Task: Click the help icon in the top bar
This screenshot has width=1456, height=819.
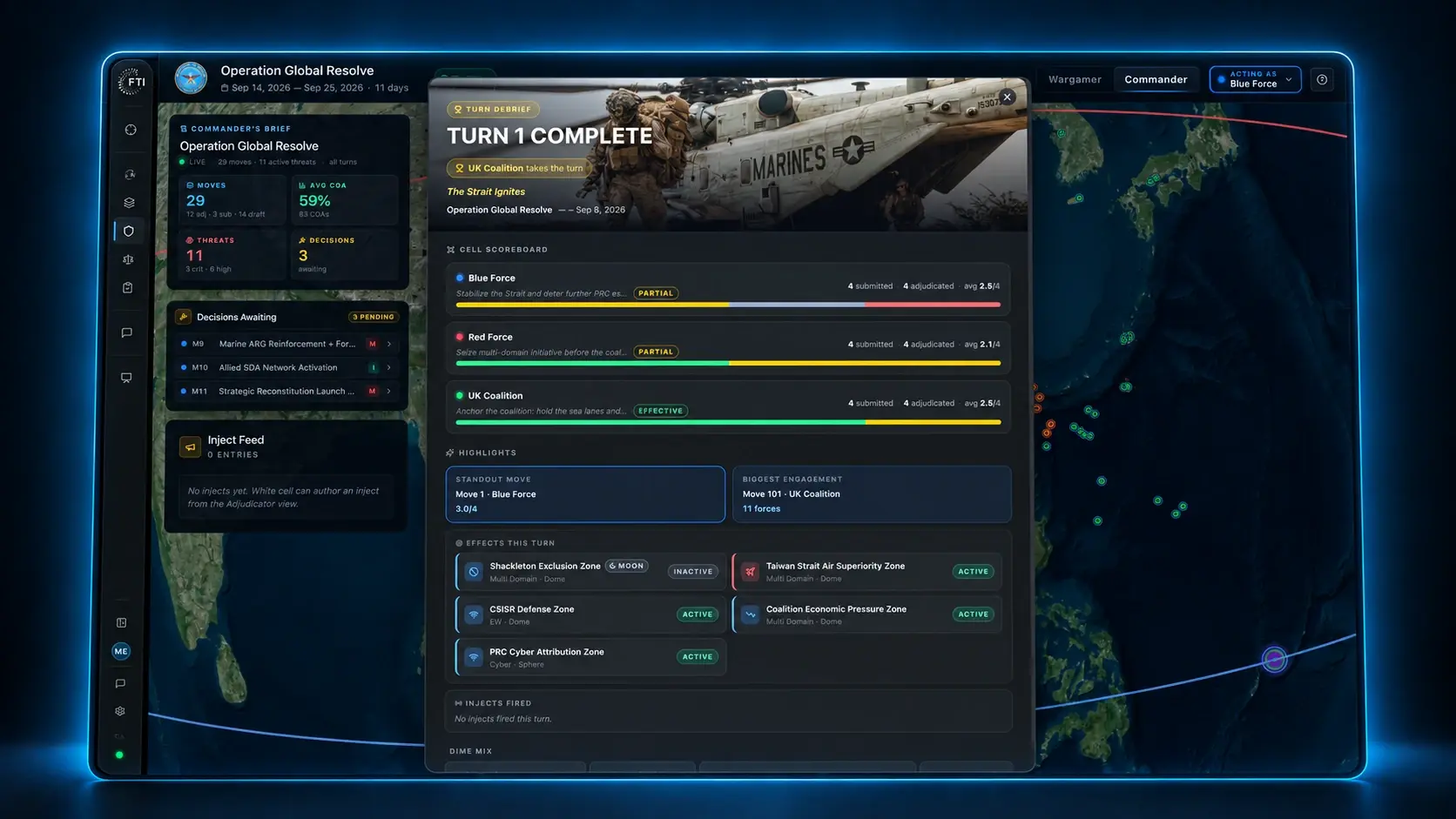Action: [1322, 79]
